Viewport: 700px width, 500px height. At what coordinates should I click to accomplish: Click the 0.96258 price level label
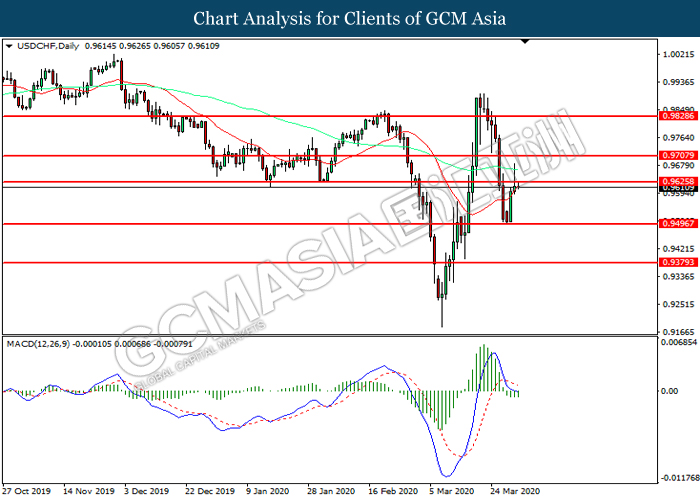(678, 181)
